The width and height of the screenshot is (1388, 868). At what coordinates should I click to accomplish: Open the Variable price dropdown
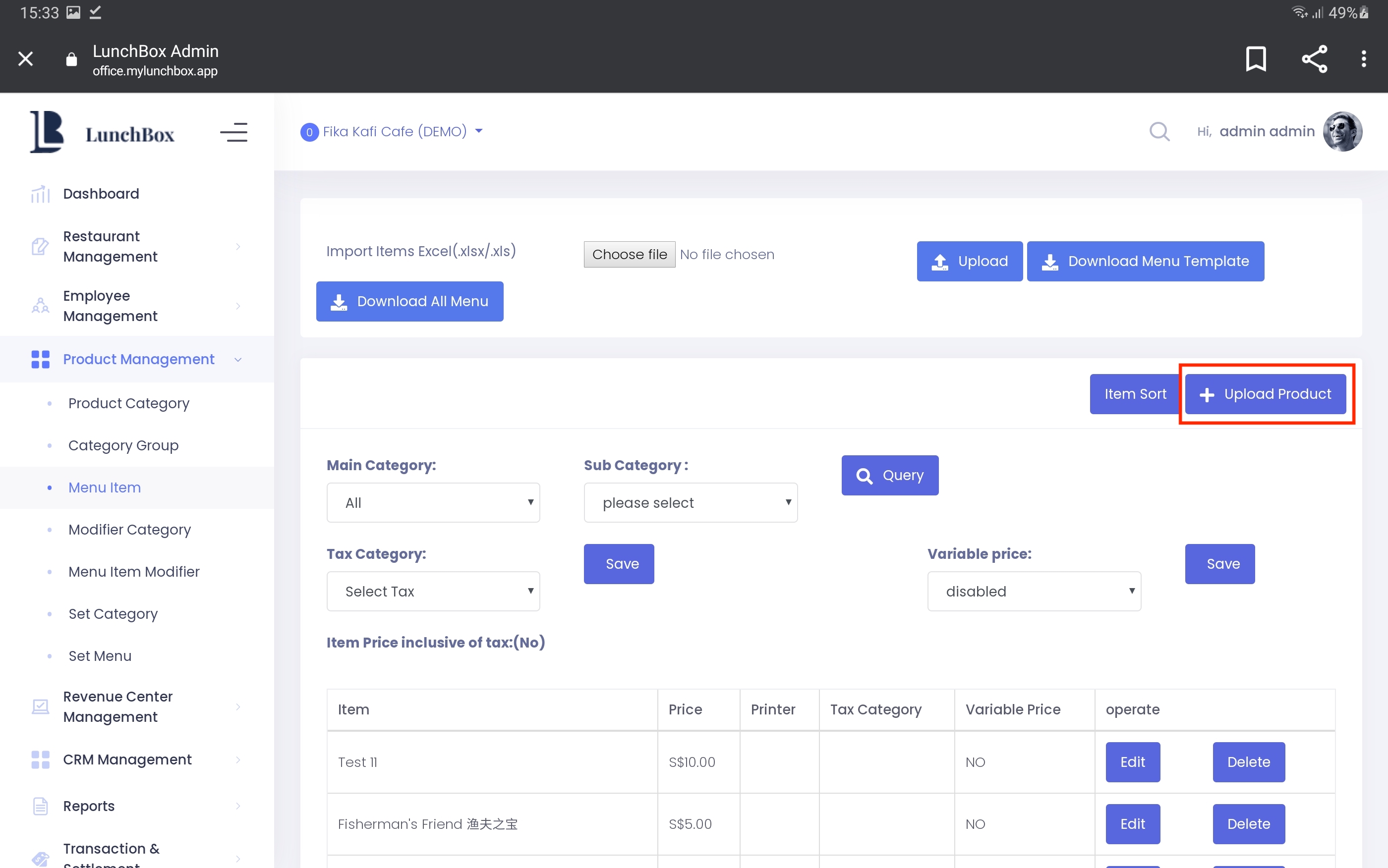coord(1034,591)
